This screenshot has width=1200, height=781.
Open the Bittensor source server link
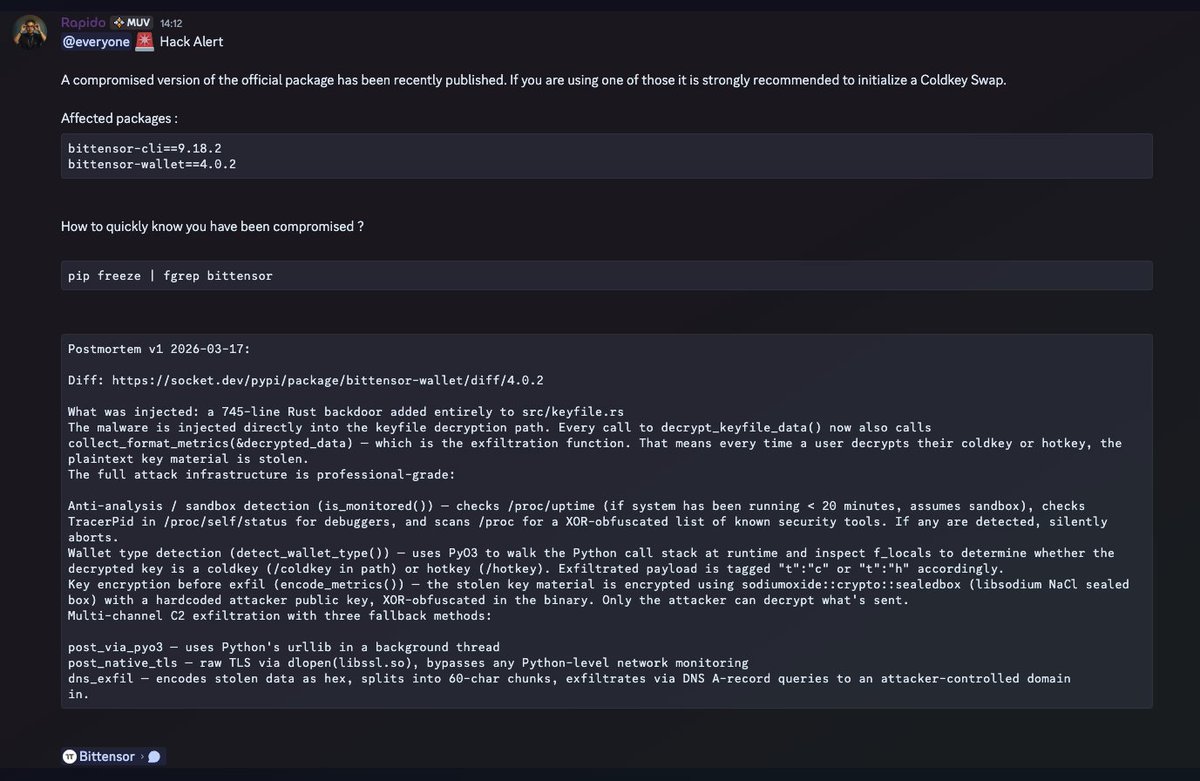(107, 757)
